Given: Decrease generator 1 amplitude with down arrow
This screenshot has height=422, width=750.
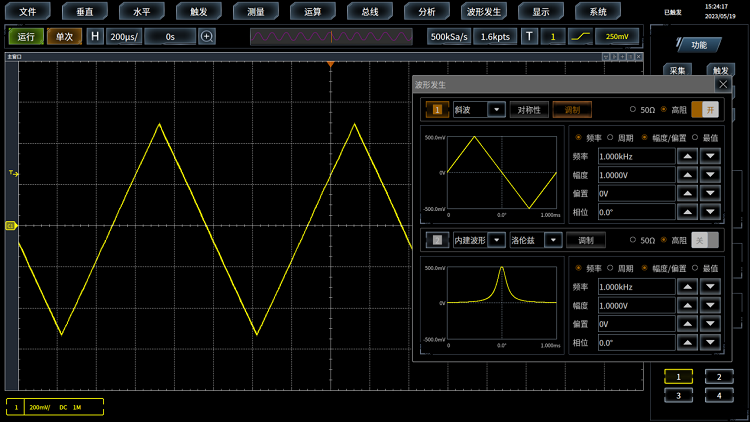Looking at the screenshot, I should [710, 175].
